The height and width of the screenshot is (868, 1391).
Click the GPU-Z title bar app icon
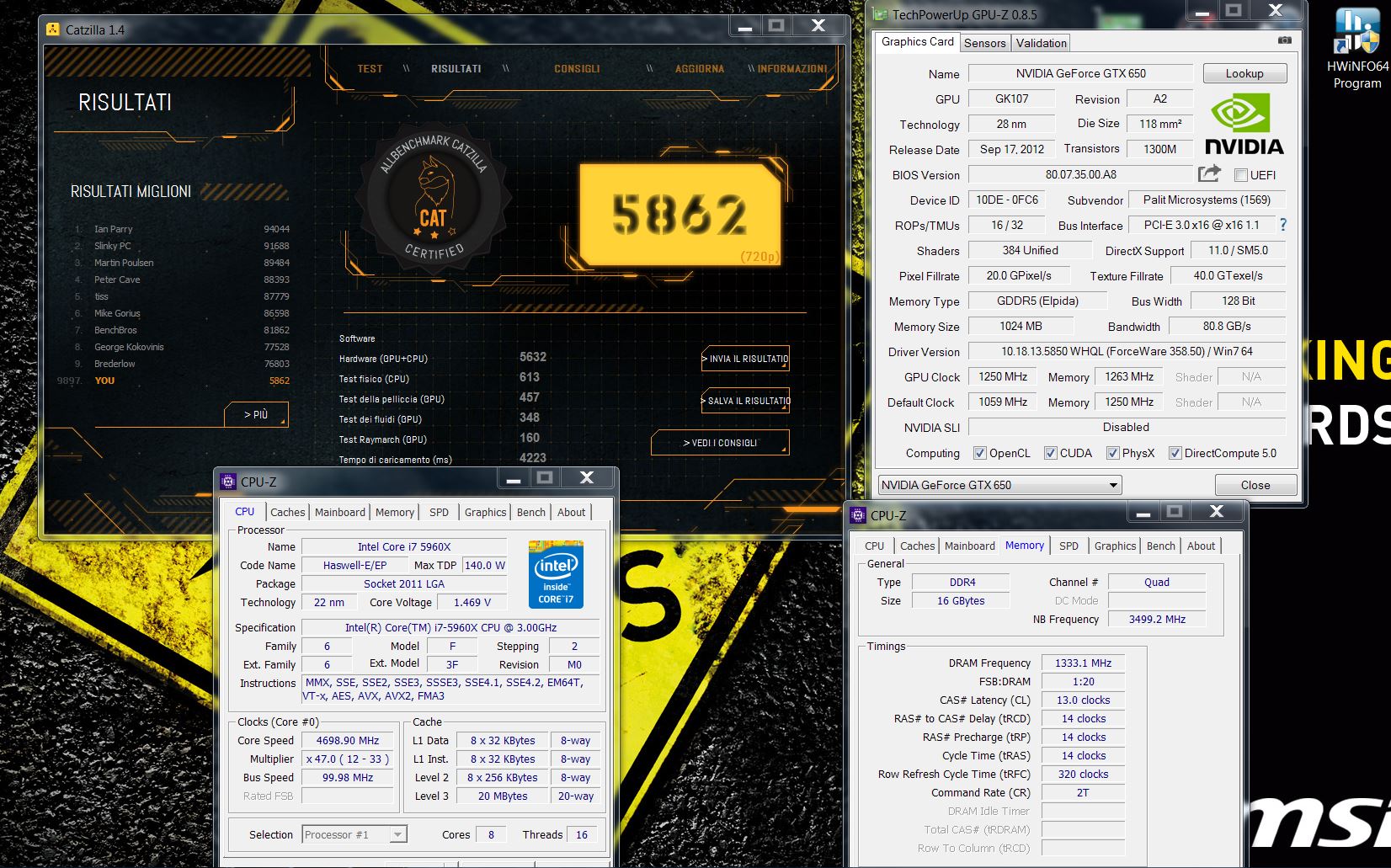pyautogui.click(x=881, y=14)
